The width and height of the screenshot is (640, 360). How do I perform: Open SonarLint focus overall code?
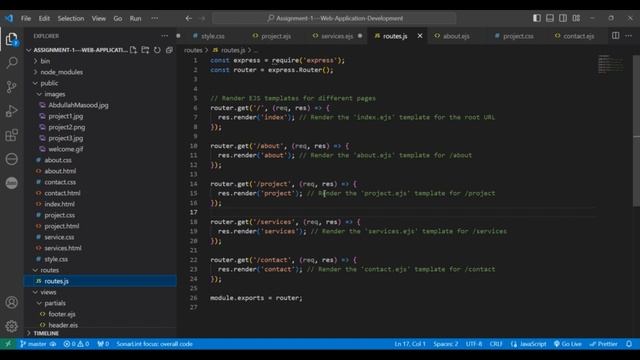tap(154, 344)
